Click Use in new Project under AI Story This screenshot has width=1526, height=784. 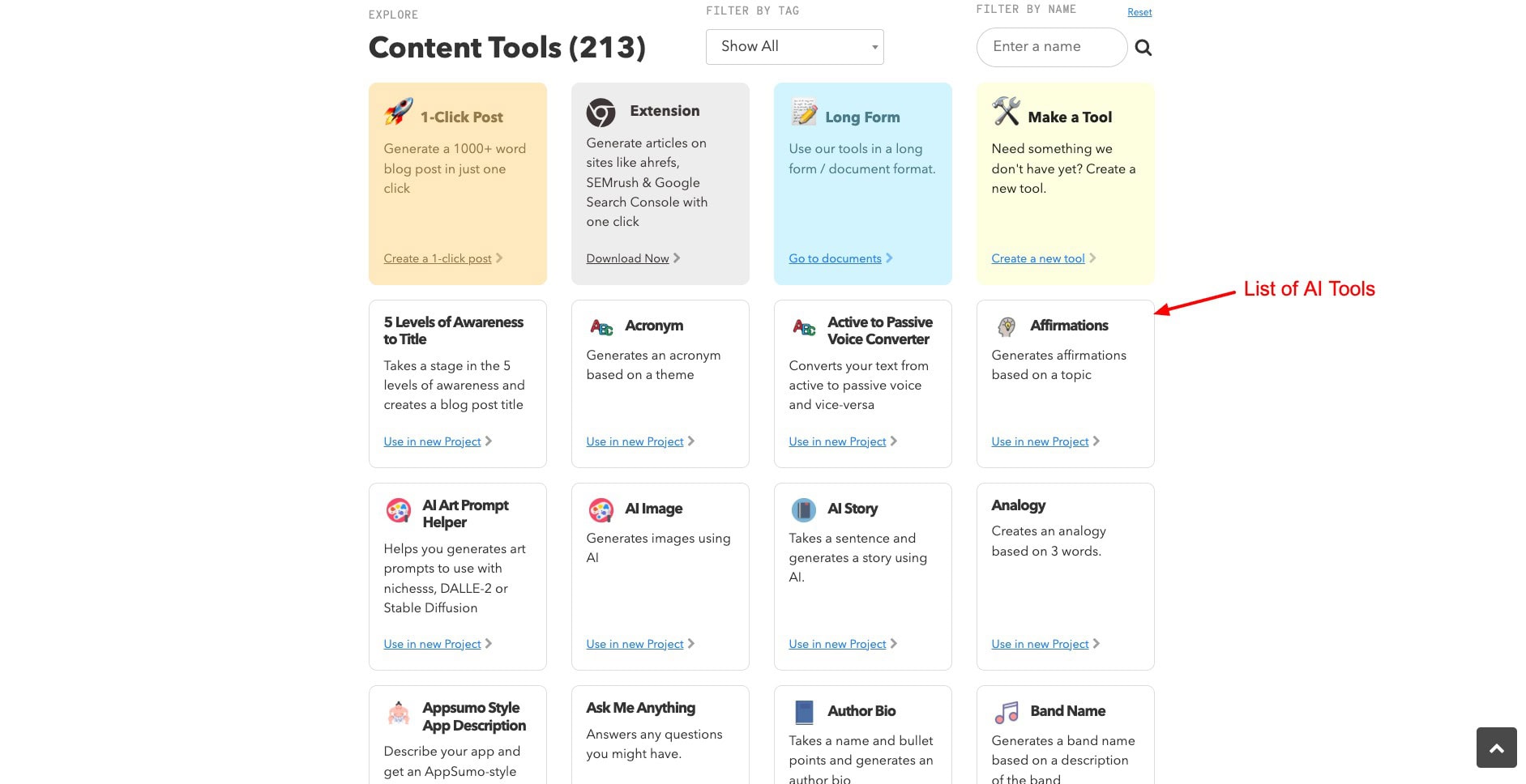(x=838, y=644)
